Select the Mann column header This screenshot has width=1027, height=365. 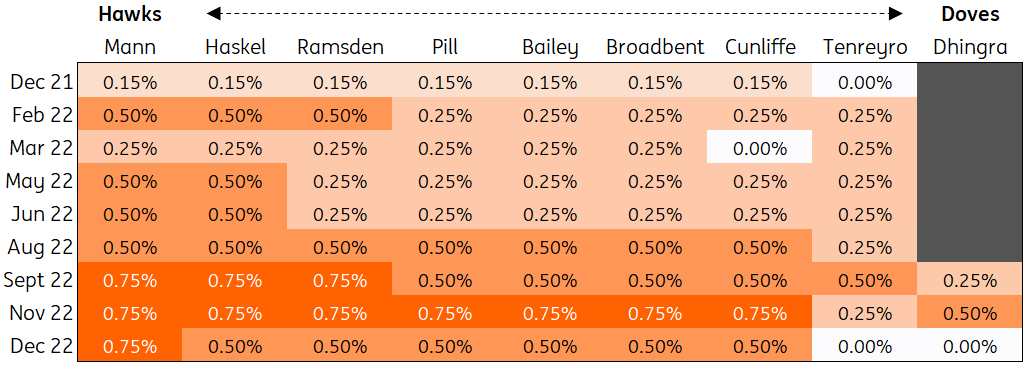click(130, 48)
